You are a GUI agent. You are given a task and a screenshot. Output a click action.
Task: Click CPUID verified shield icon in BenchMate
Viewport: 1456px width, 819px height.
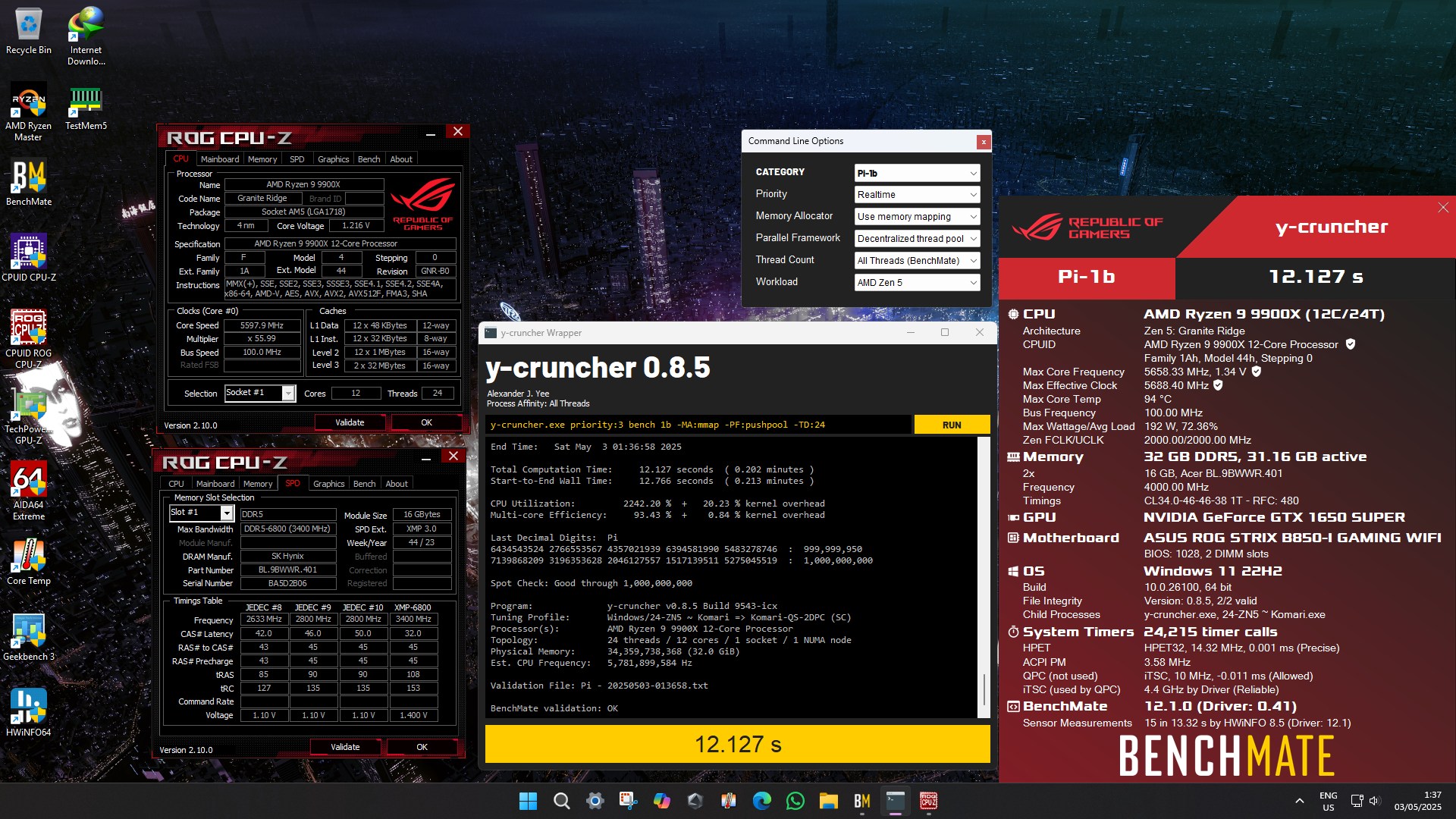click(1350, 344)
